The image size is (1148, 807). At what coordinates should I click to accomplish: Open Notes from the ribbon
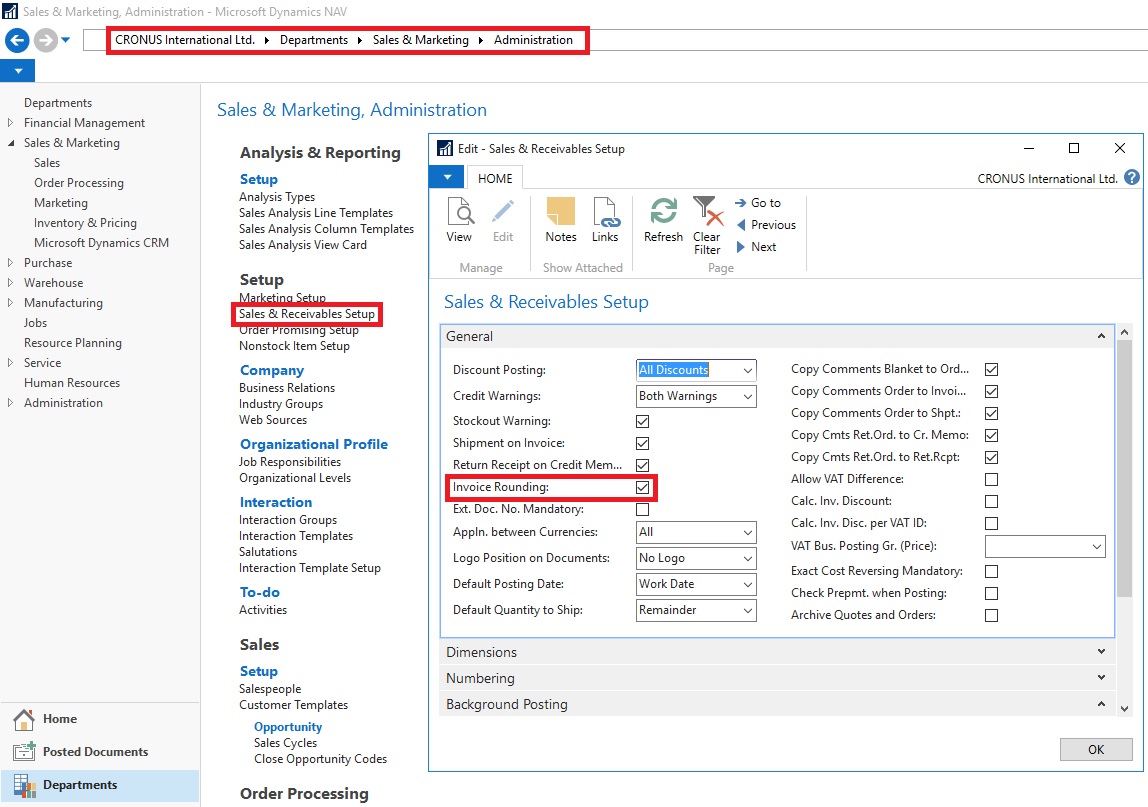click(560, 220)
